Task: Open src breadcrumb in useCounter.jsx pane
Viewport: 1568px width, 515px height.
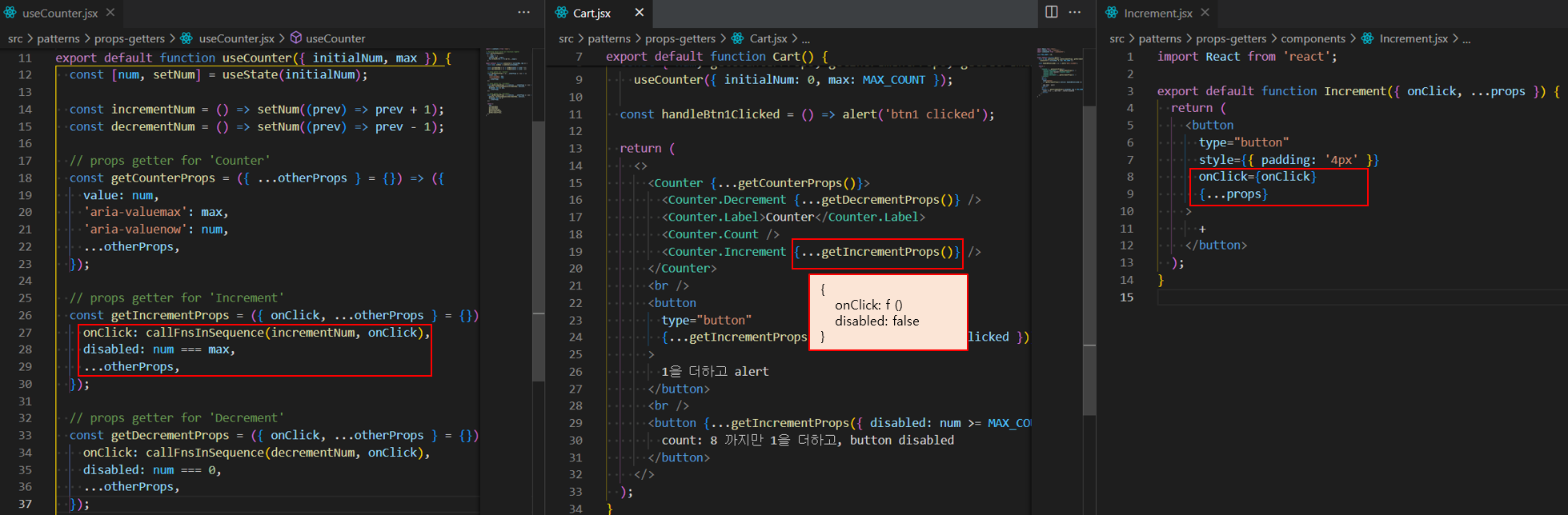Action: pyautogui.click(x=15, y=38)
